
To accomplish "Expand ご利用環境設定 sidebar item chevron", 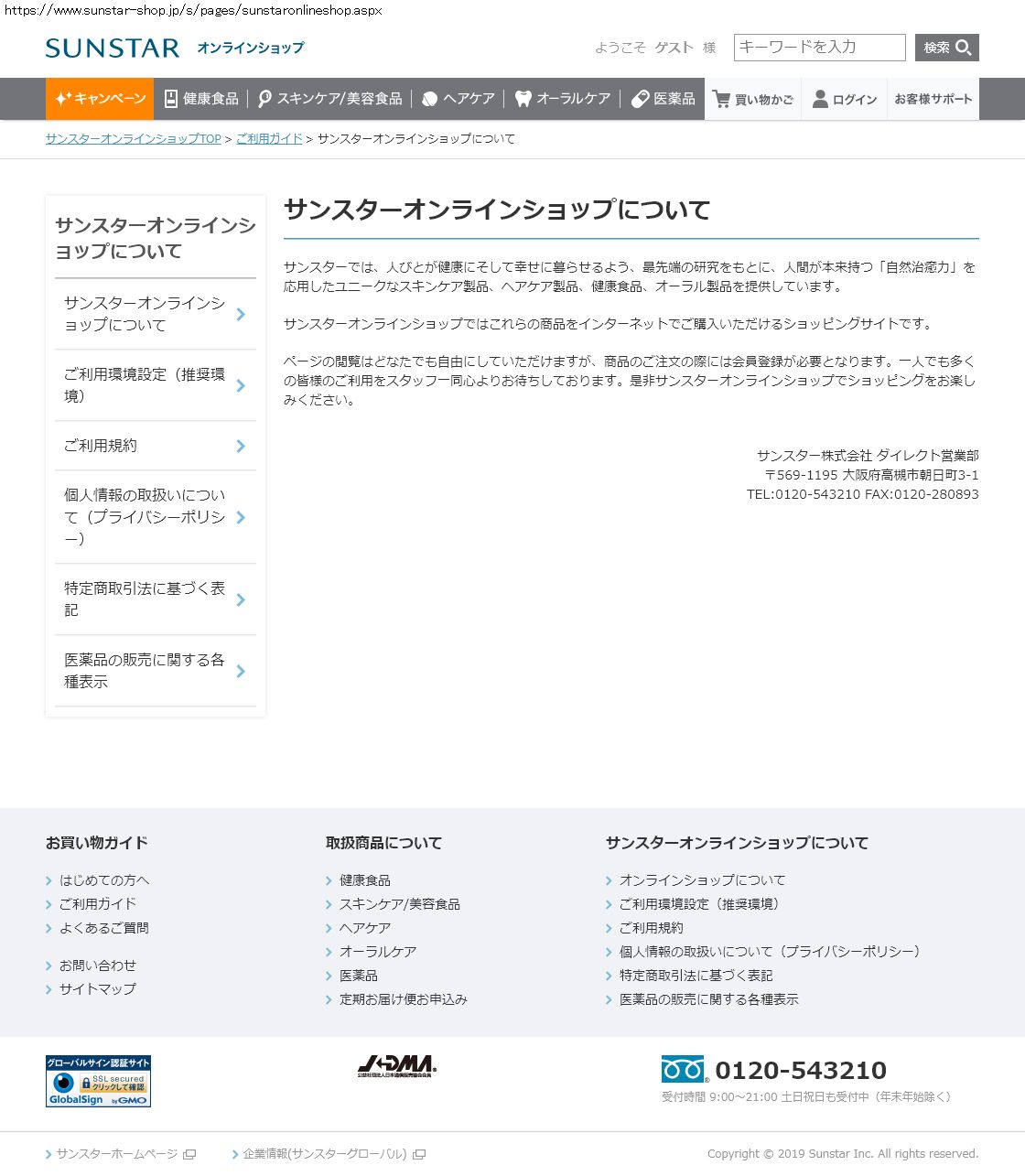I will 241,385.
